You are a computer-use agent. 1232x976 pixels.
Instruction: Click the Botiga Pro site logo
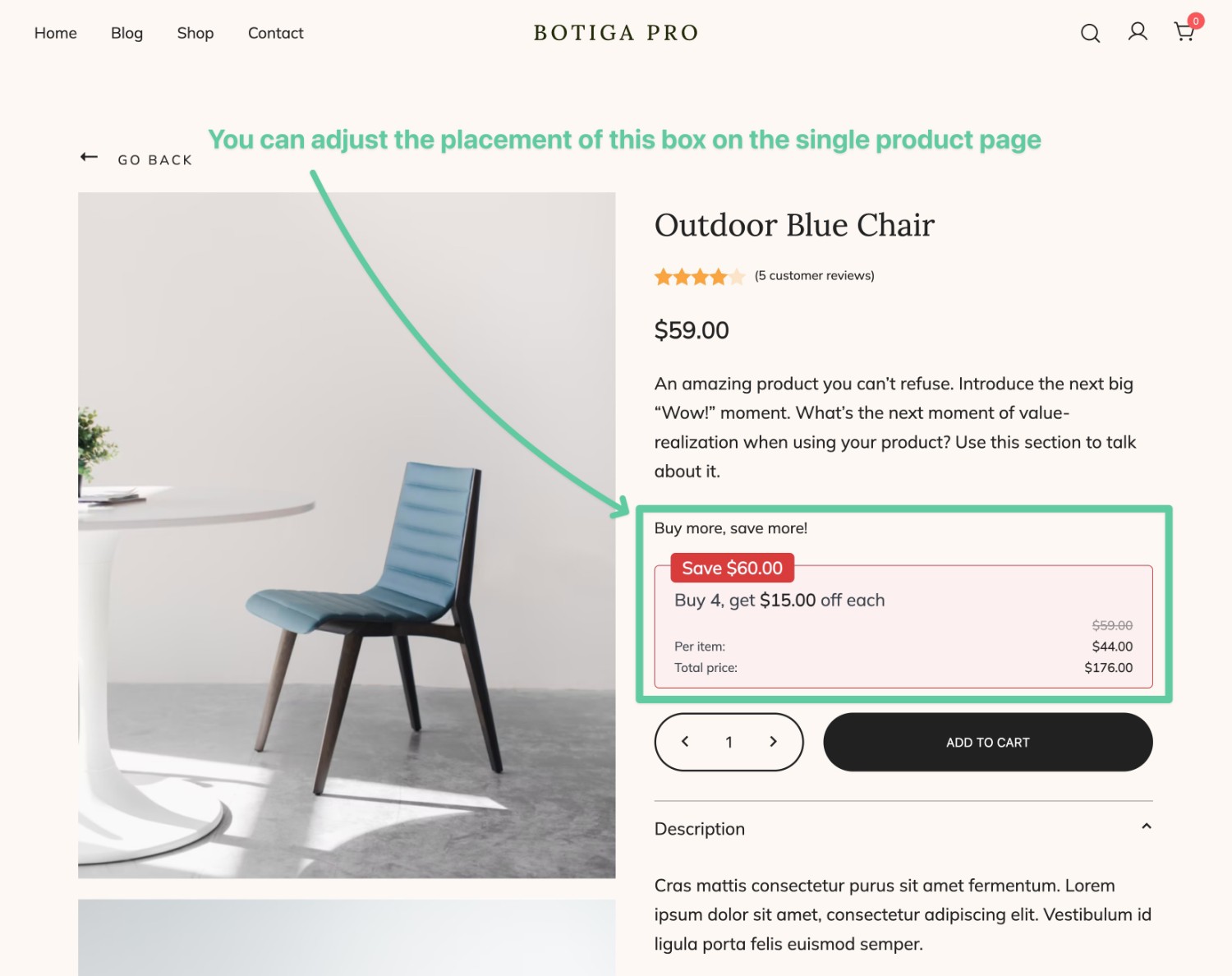(616, 33)
